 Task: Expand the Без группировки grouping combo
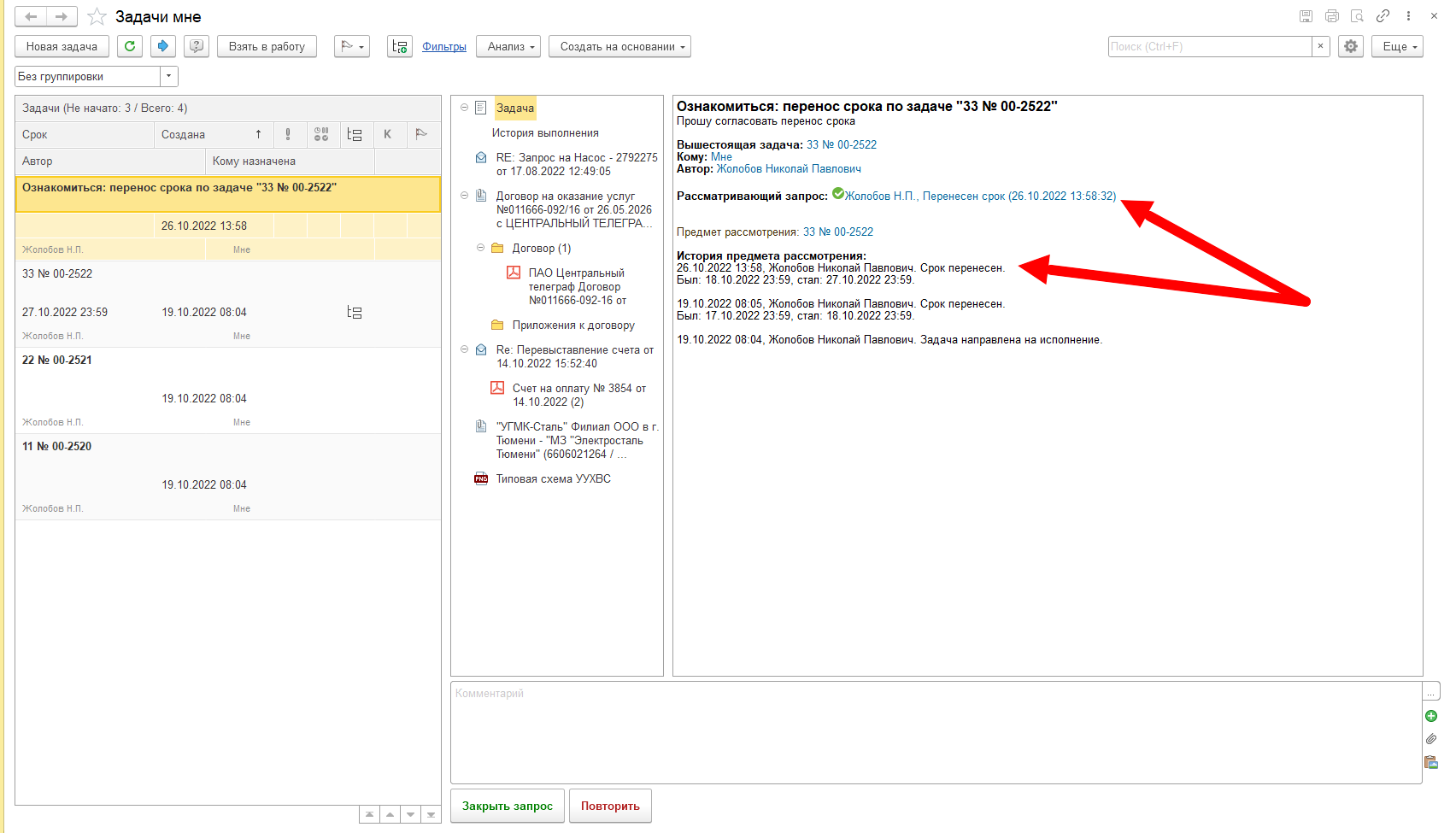(168, 76)
